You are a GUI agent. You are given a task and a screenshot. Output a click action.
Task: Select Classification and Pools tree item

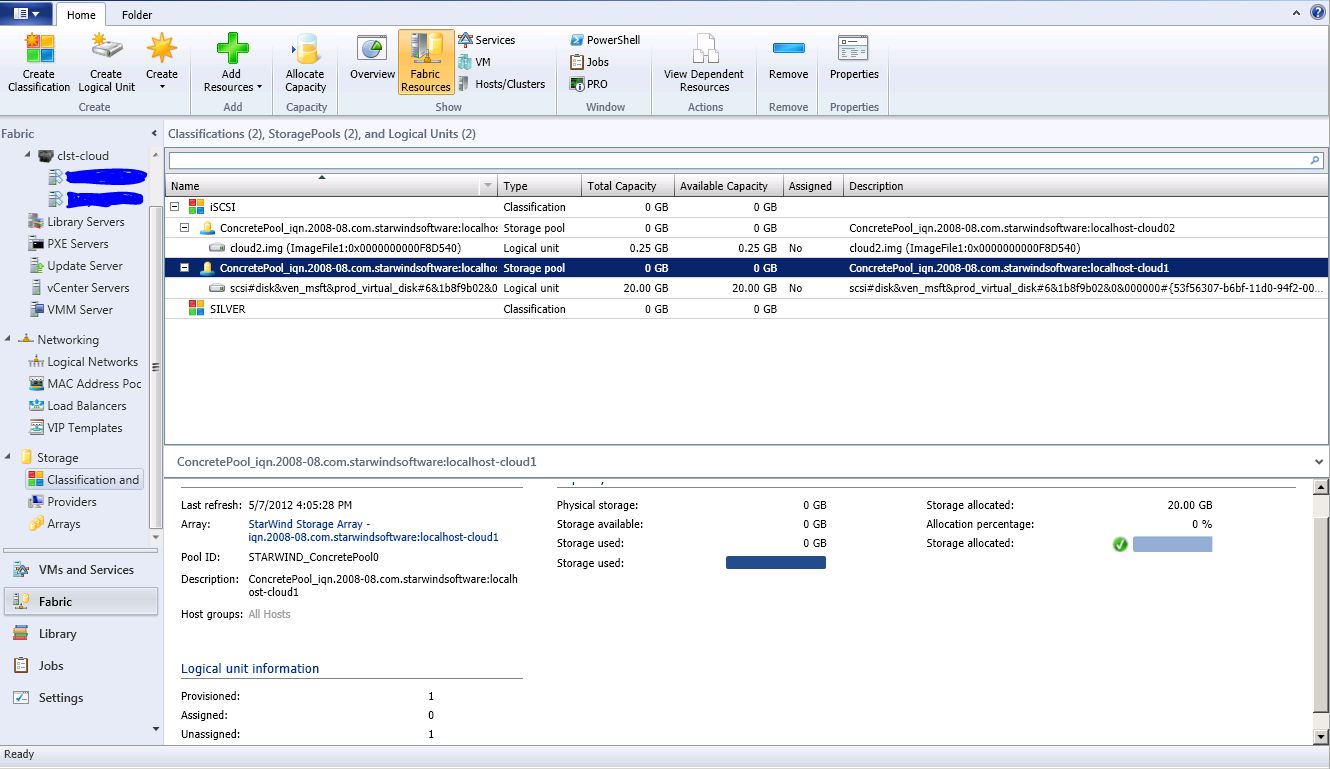84,480
